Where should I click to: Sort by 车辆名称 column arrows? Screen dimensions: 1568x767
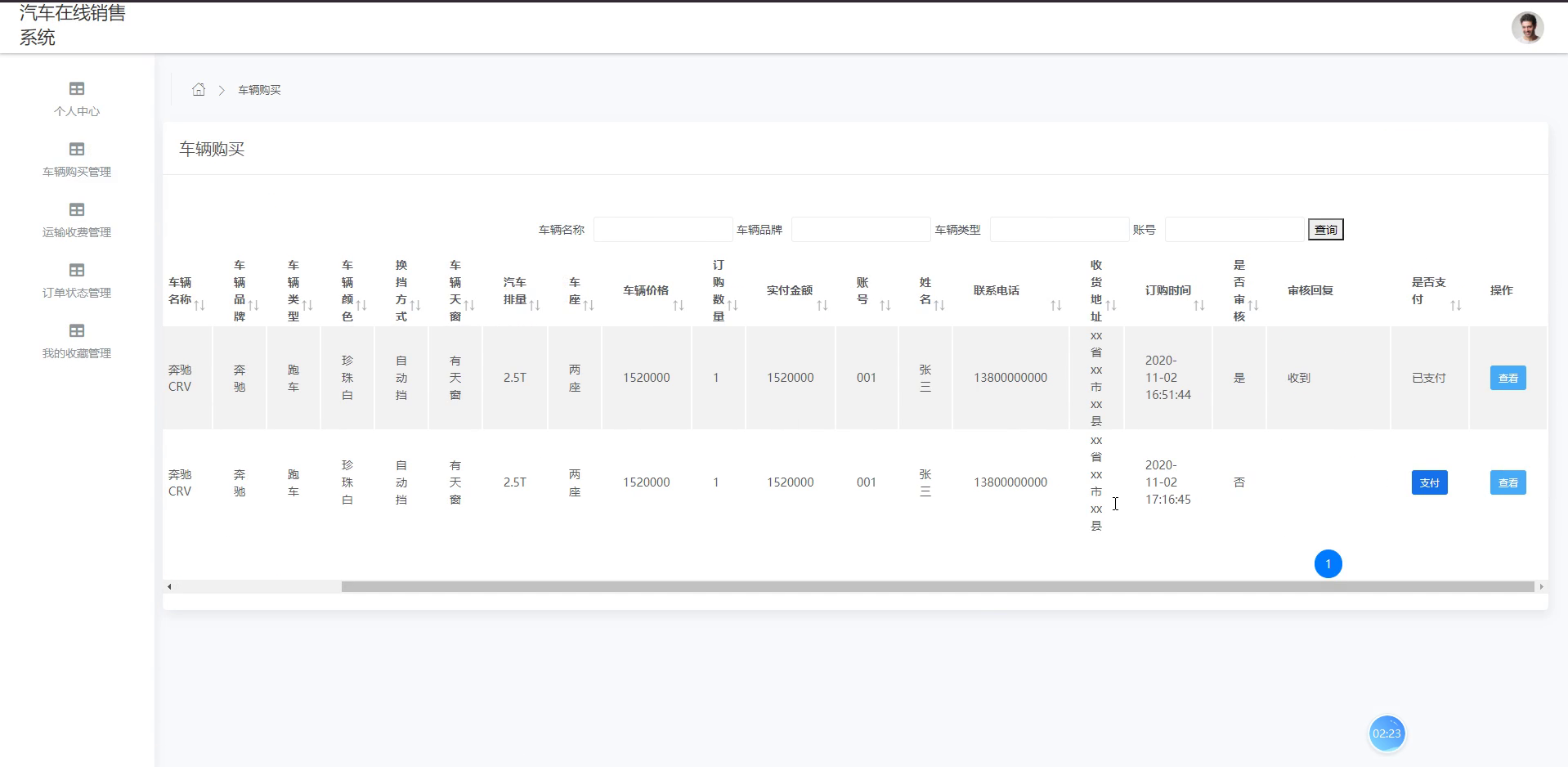[199, 305]
